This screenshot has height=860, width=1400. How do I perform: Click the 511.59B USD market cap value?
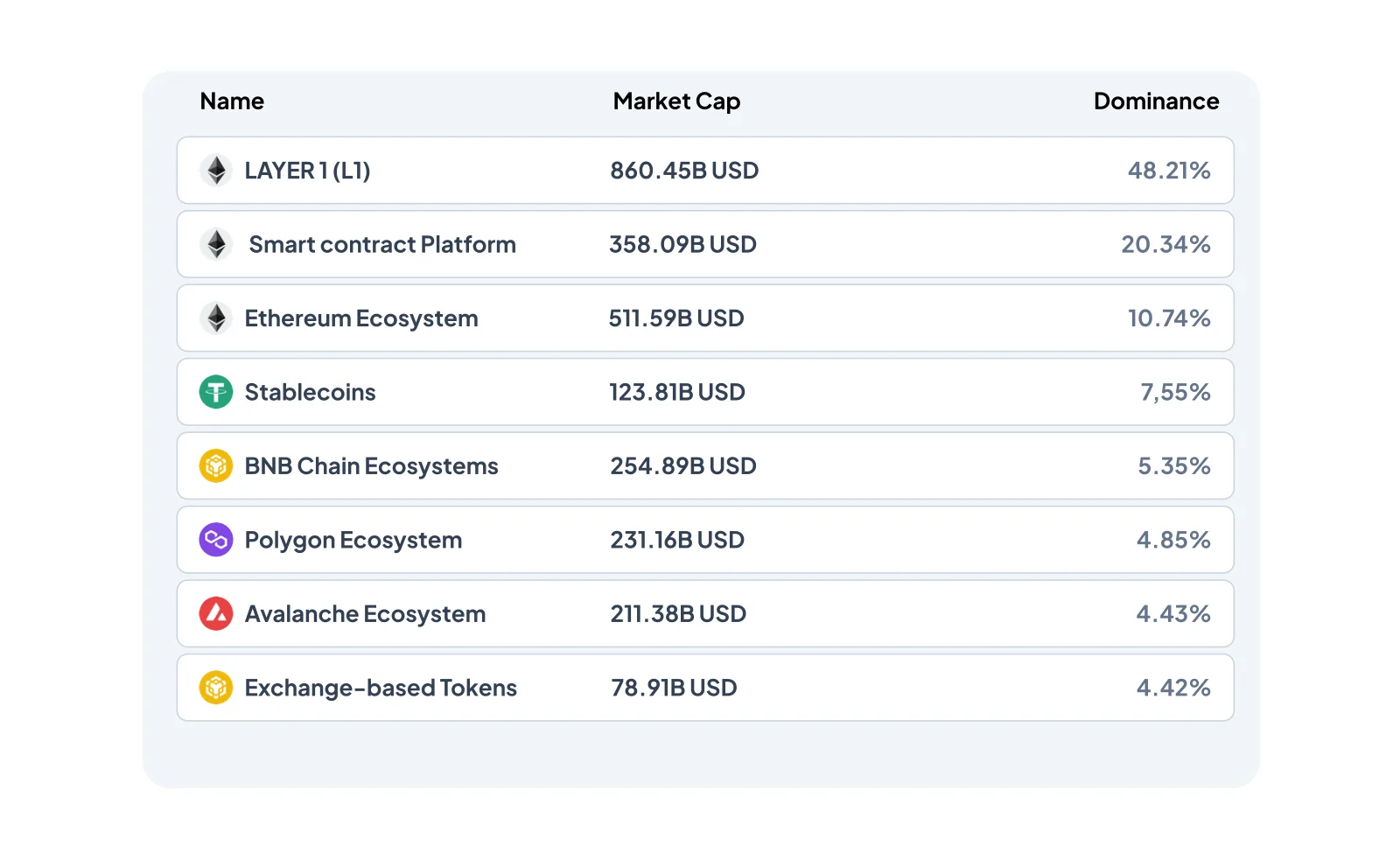point(676,318)
